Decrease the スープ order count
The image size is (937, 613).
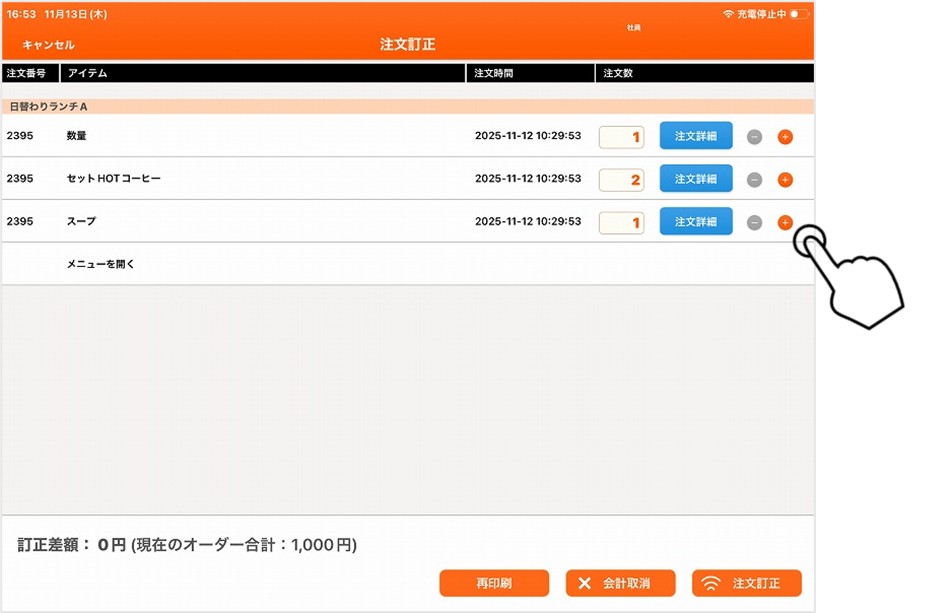pyautogui.click(x=755, y=222)
